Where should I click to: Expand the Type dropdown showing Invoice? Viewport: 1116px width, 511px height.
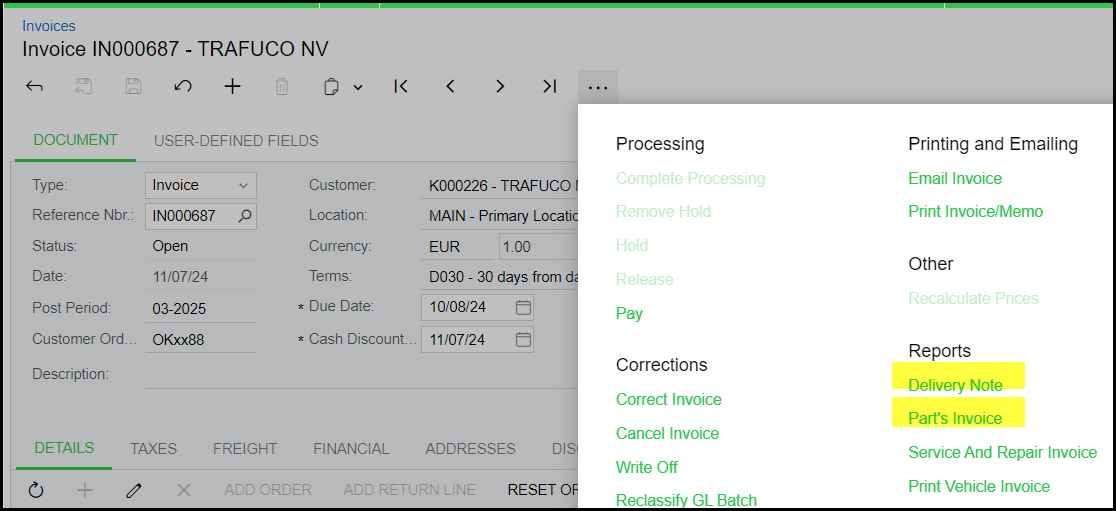243,185
